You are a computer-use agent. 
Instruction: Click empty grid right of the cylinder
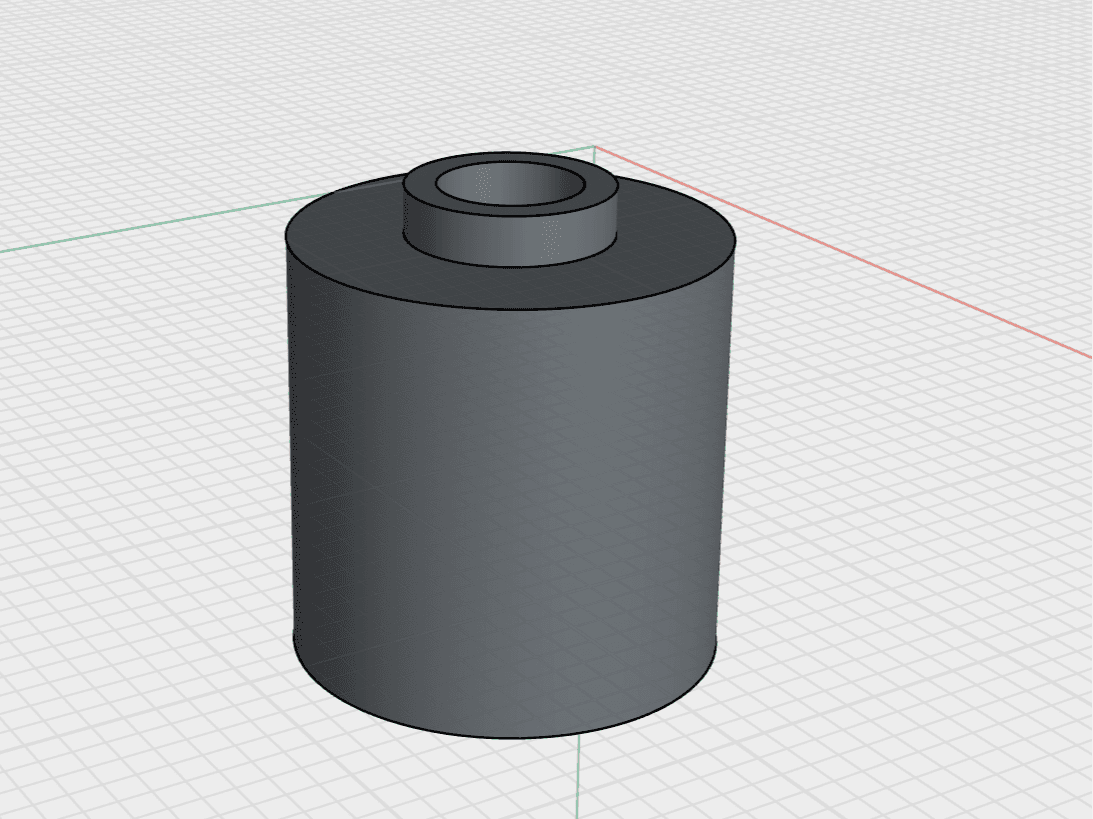click(x=906, y=523)
